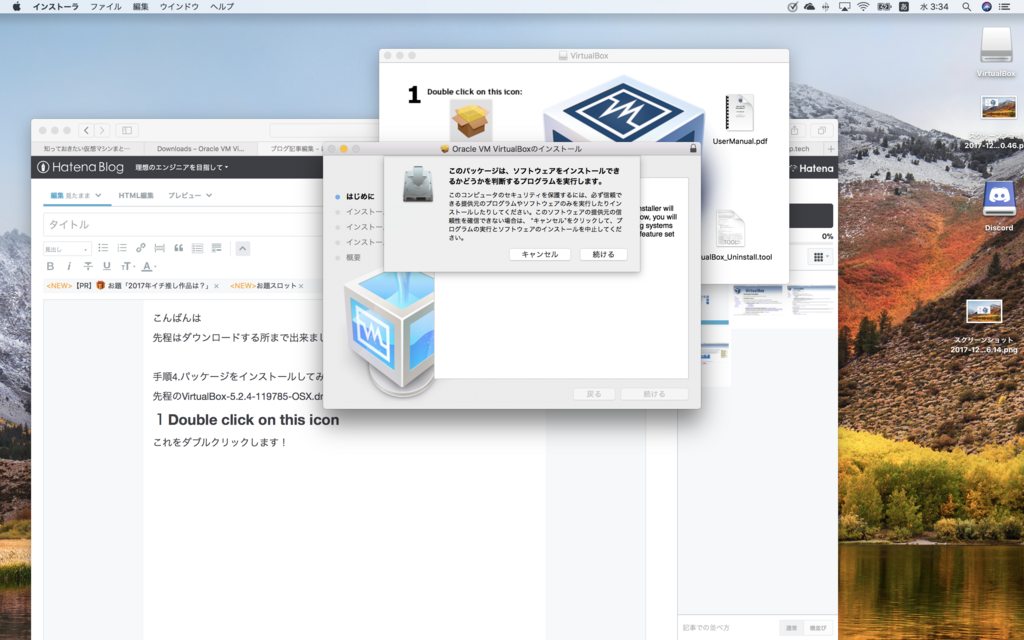The image size is (1024, 640).
Task: Click the Apple menu icon
Action: (x=16, y=7)
